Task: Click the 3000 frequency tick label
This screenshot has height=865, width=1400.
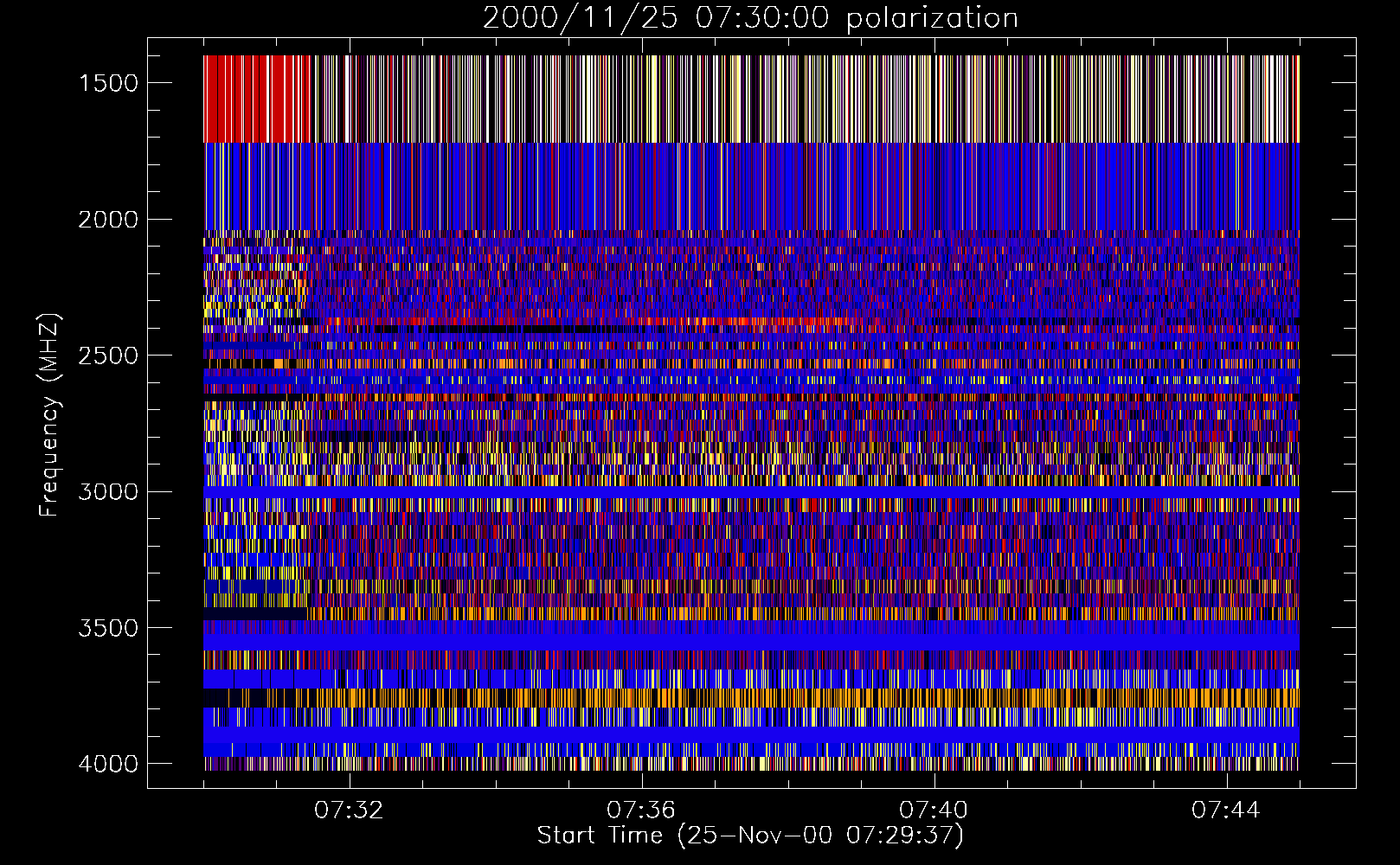Action: tap(108, 491)
